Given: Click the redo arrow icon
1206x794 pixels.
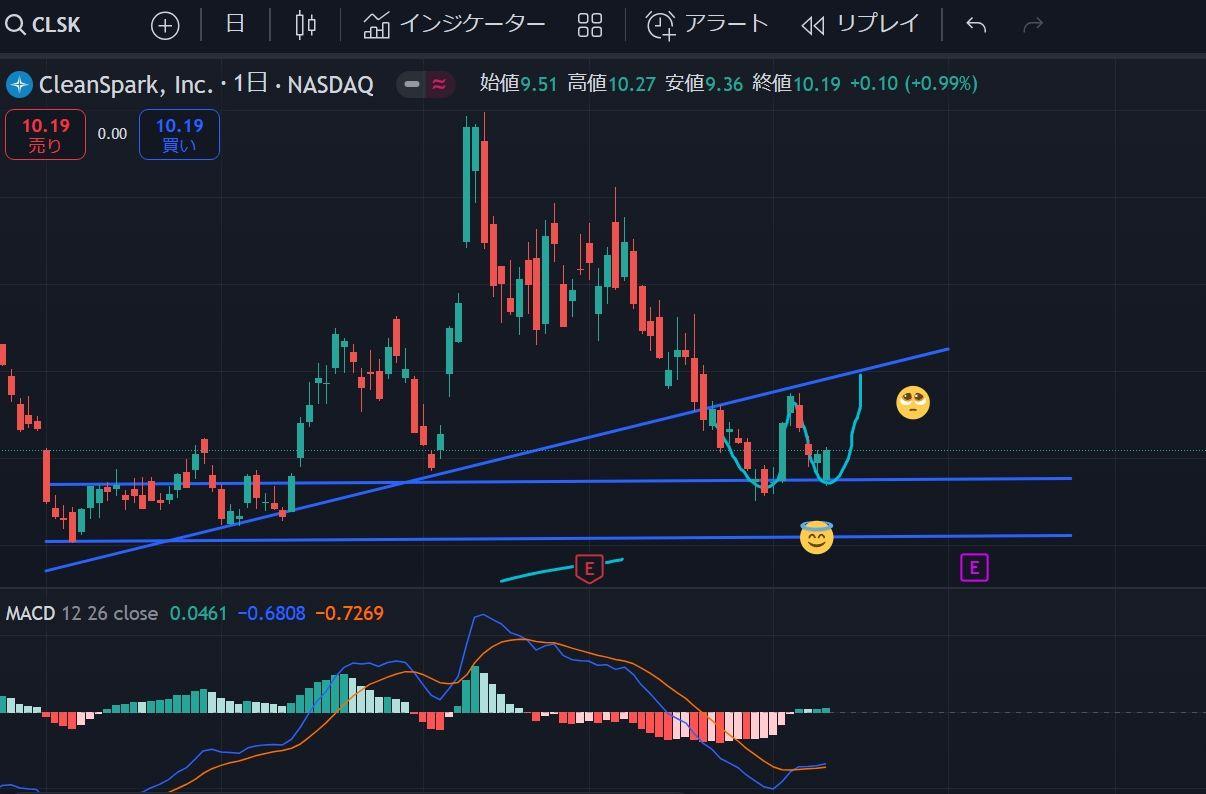Looking at the screenshot, I should click(x=1033, y=25).
